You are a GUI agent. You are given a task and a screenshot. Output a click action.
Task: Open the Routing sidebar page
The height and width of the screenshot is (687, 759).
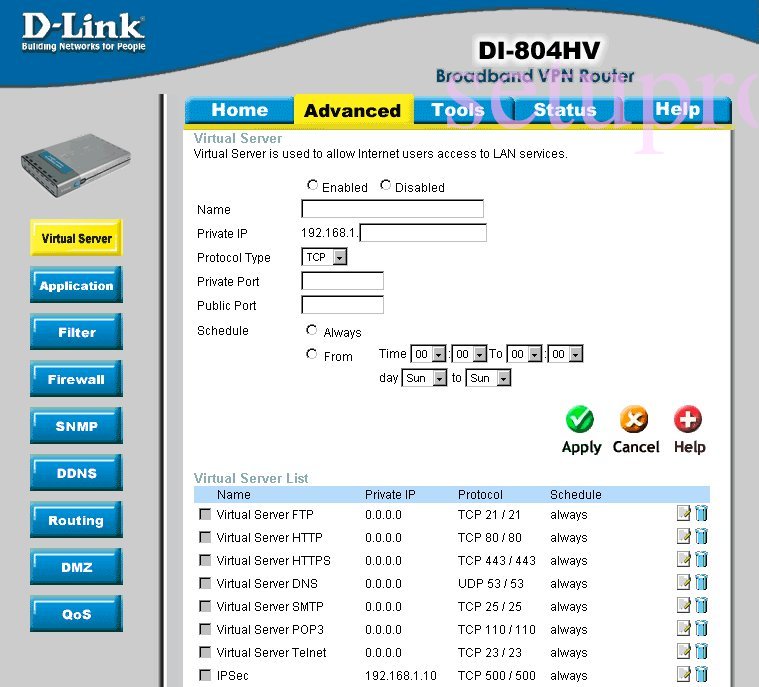(76, 520)
